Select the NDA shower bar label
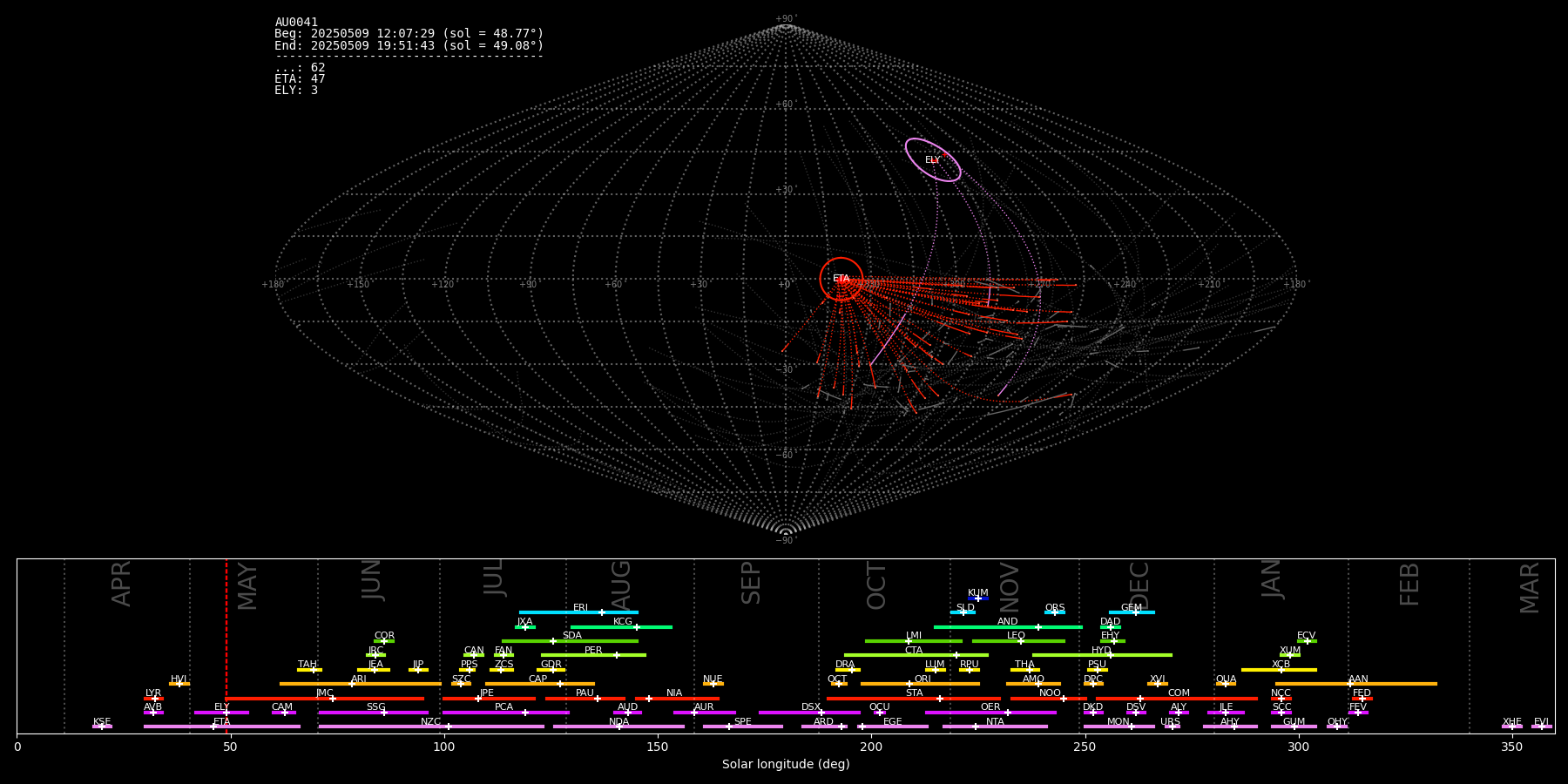1568x784 pixels. click(619, 722)
